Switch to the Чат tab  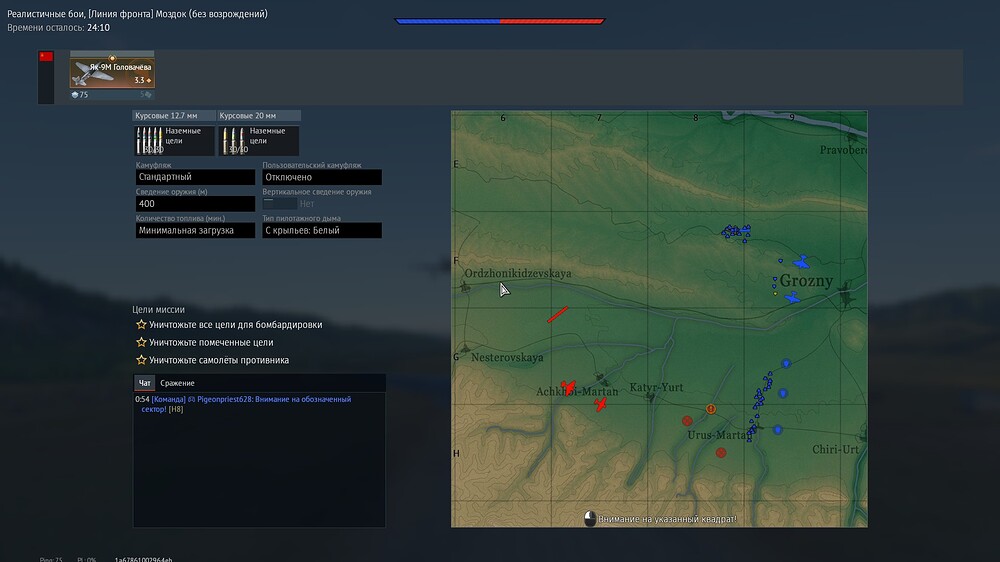click(145, 383)
